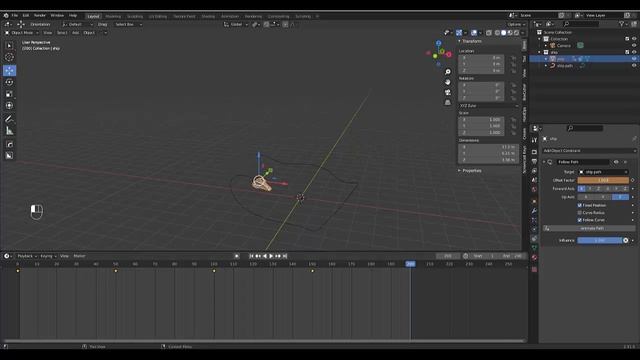Choose the Select Box tool at toolbar top
The height and width of the screenshot is (360, 640).
(x=9, y=46)
